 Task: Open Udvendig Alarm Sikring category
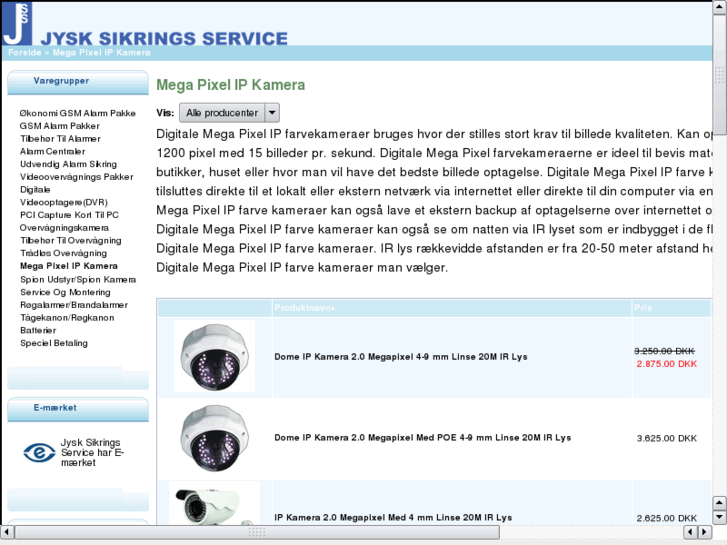tap(68, 164)
